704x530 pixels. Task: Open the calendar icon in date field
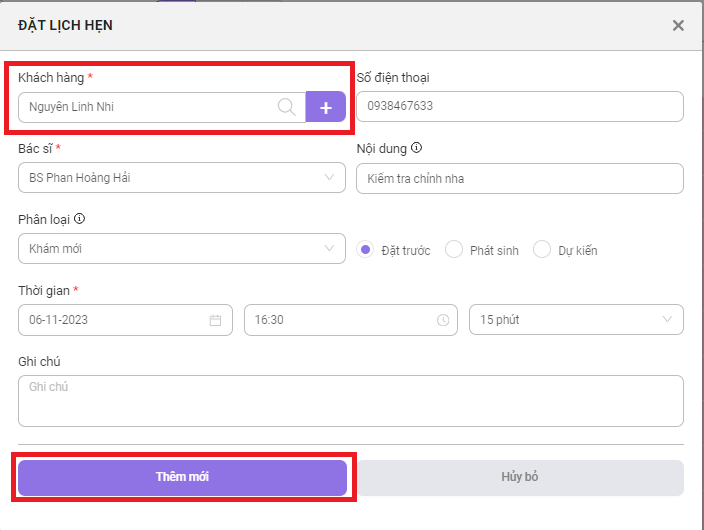coord(216,320)
